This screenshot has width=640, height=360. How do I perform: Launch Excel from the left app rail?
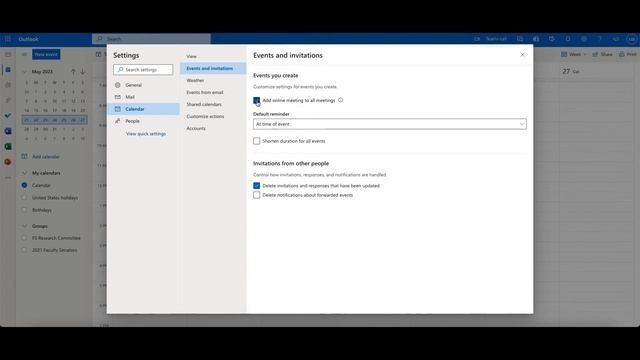coord(8,146)
